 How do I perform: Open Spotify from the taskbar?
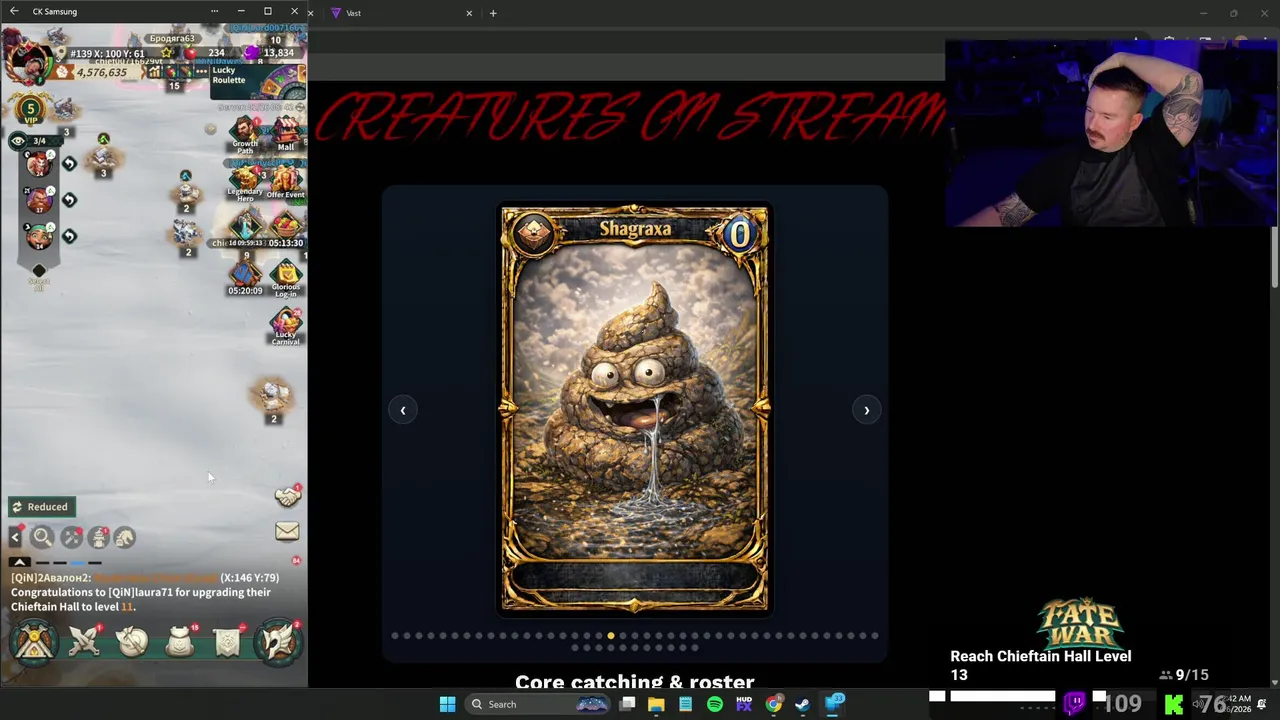pyautogui.click(x=715, y=704)
